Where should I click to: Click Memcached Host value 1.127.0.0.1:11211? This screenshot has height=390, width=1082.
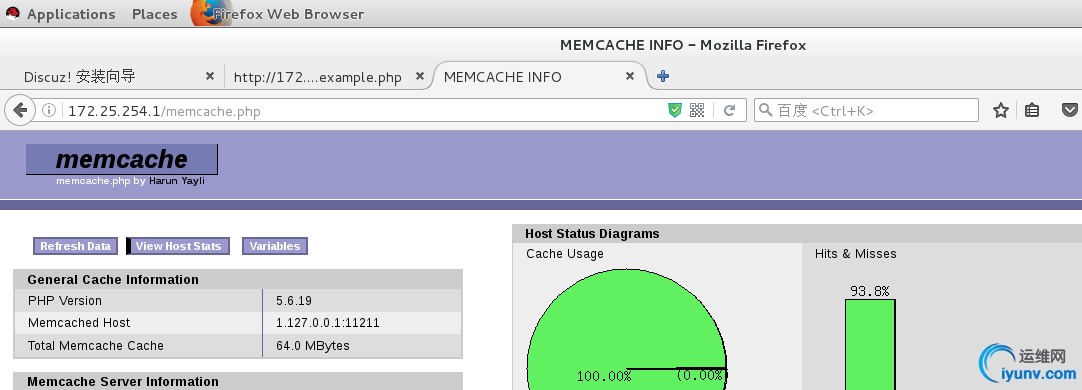point(328,323)
